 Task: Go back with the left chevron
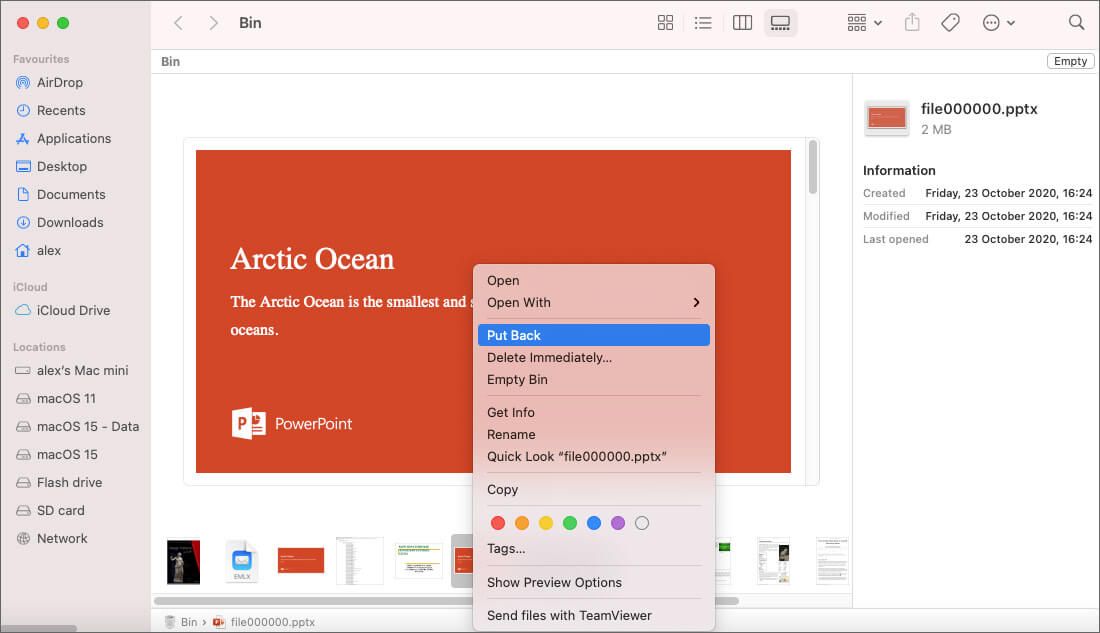[178, 23]
